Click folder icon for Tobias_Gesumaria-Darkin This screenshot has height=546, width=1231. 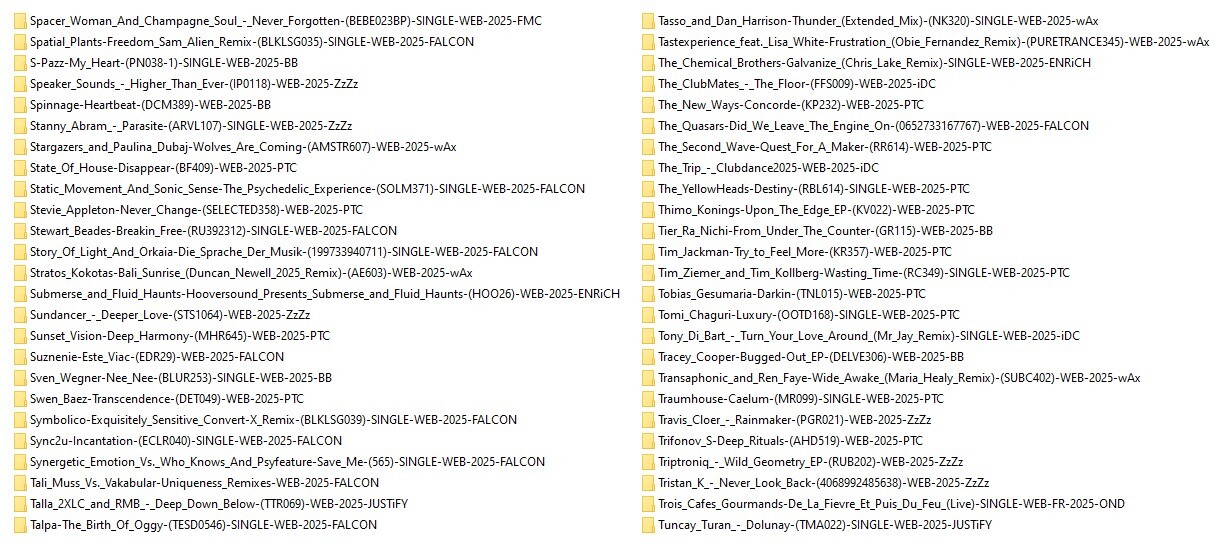pyautogui.click(x=647, y=293)
